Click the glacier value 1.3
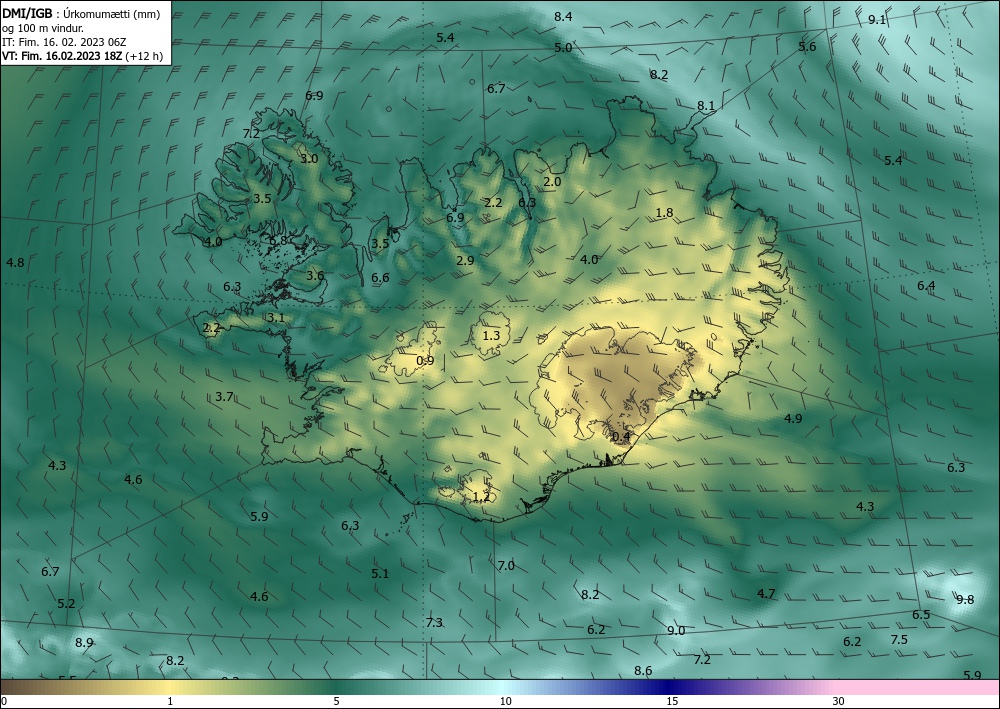The width and height of the screenshot is (1000, 709). [x=491, y=336]
